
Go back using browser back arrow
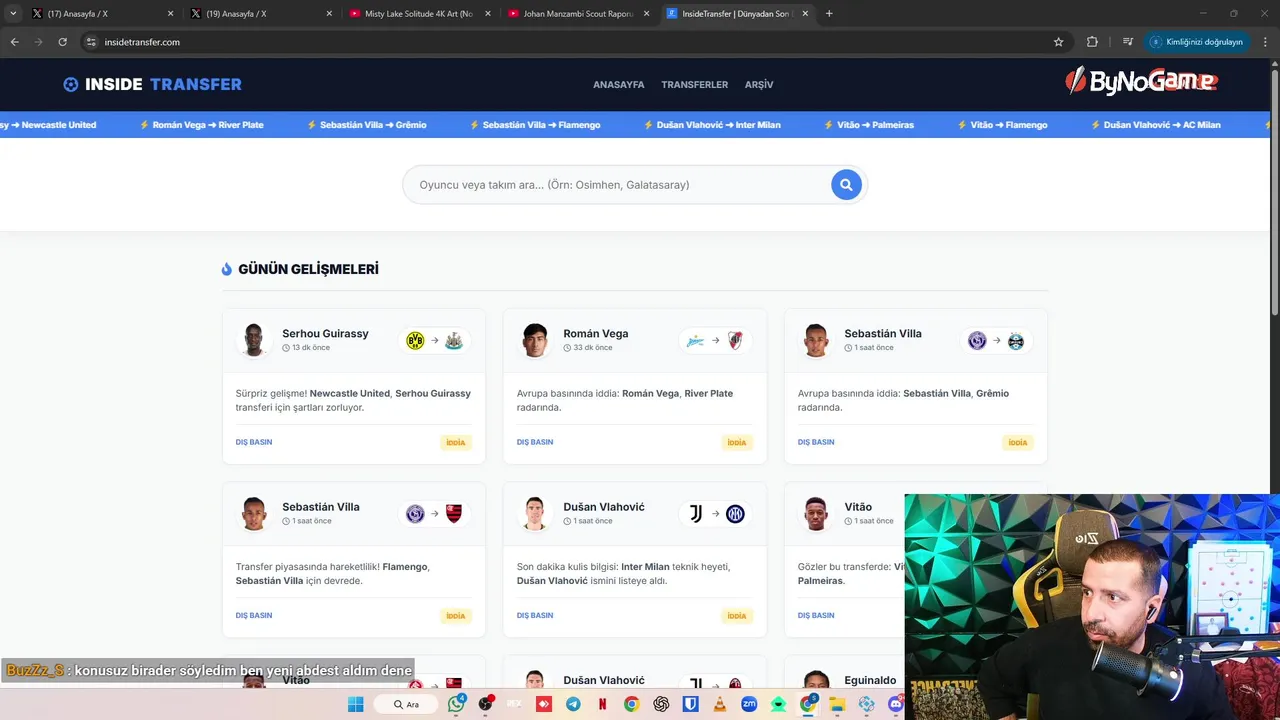point(14,42)
